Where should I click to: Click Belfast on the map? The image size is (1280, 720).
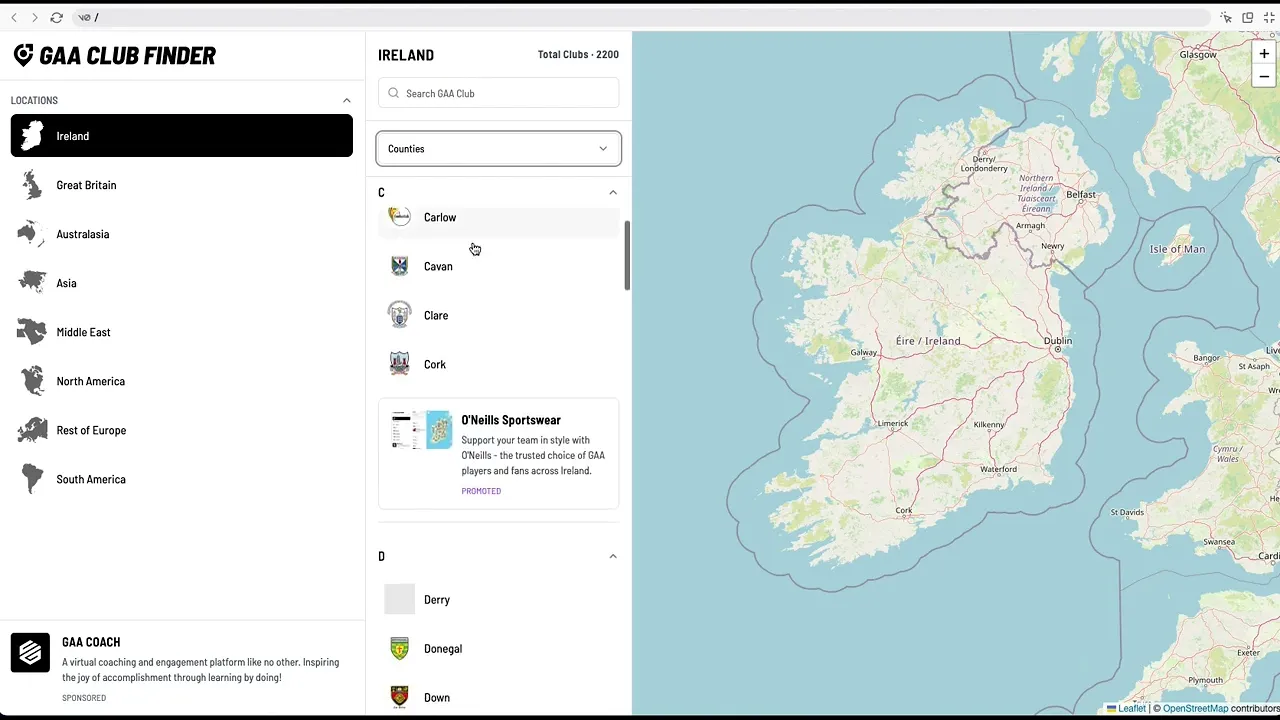pos(1081,195)
